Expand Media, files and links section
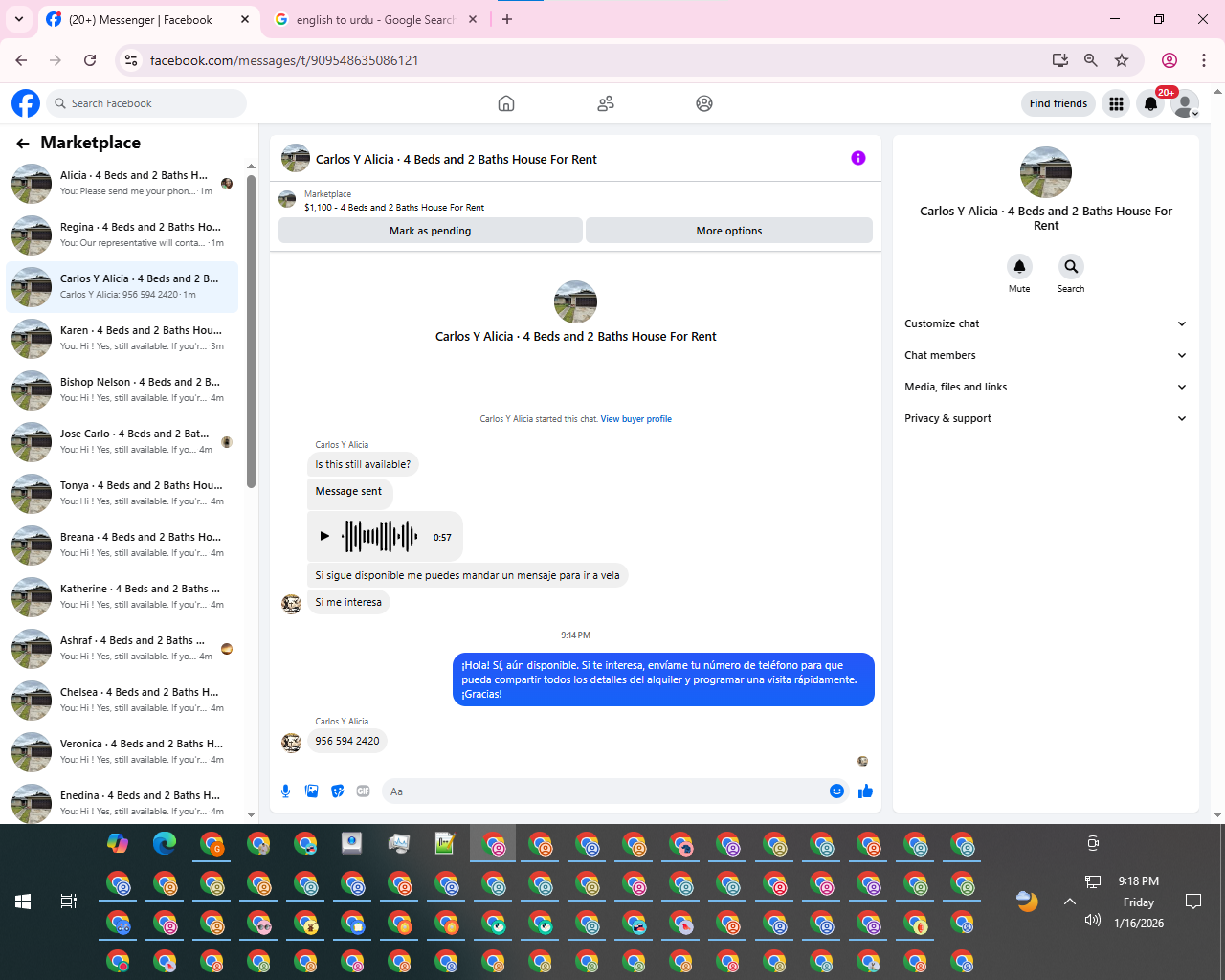The image size is (1225, 980). pyautogui.click(x=1045, y=387)
